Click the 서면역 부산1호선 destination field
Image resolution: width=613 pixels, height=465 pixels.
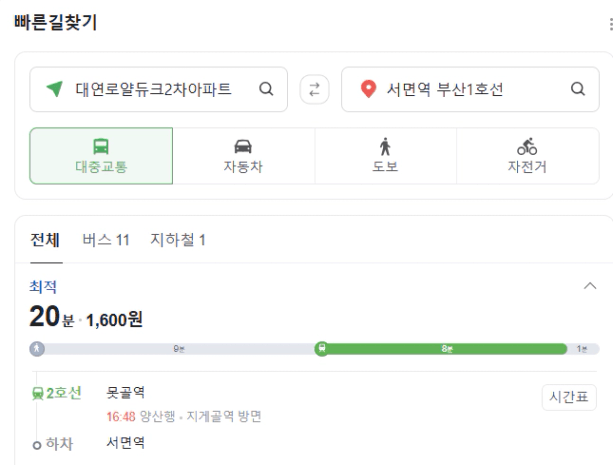(x=470, y=89)
